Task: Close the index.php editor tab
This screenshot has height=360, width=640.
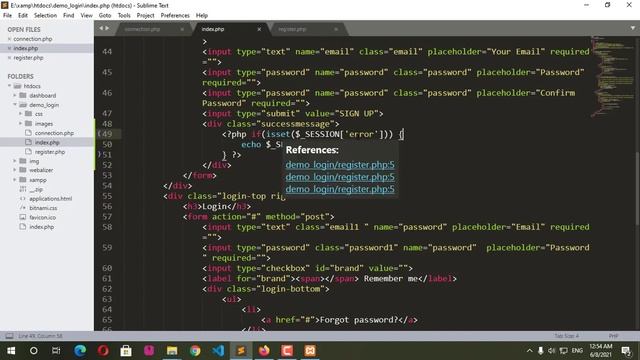Action: pos(259,29)
